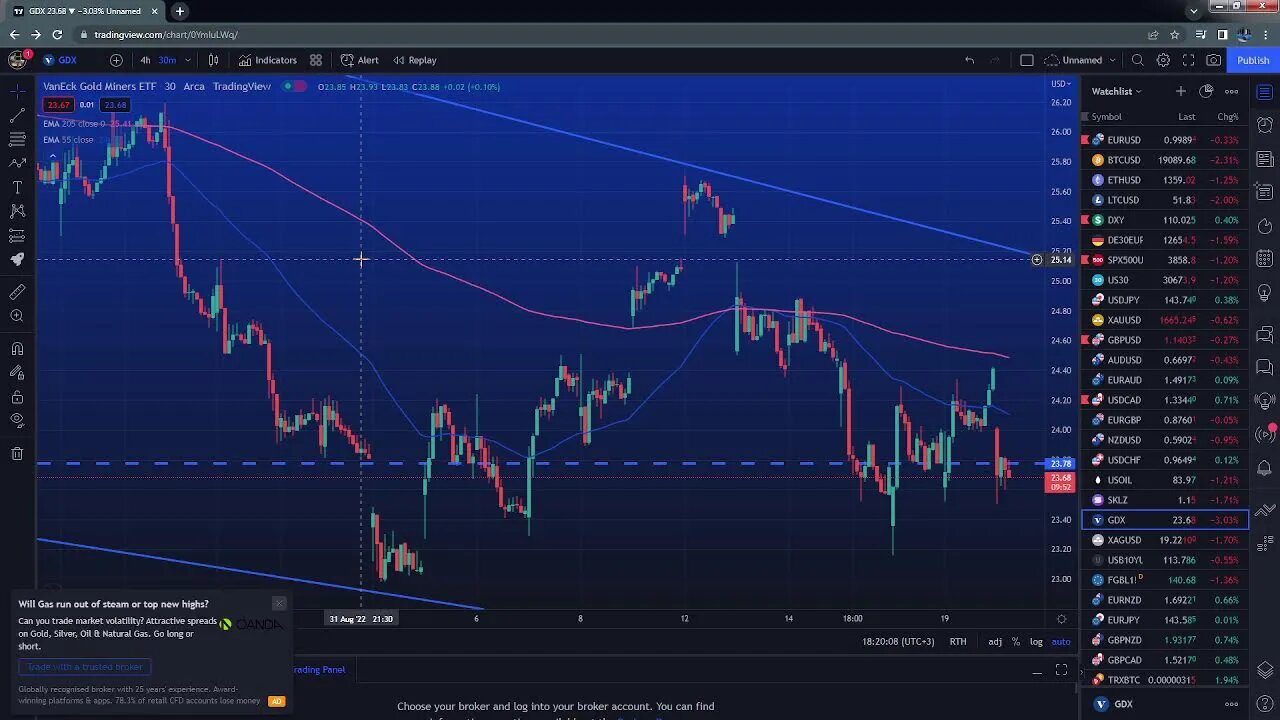Open the GDX symbol selector

(x=60, y=60)
